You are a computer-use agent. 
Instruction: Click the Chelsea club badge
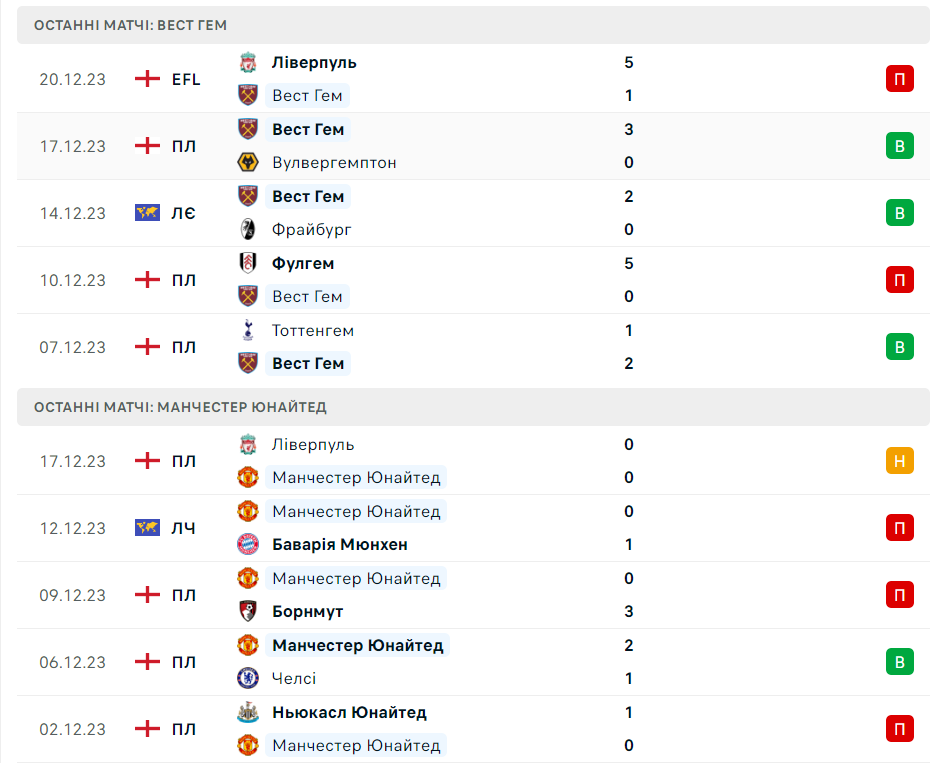[x=248, y=678]
